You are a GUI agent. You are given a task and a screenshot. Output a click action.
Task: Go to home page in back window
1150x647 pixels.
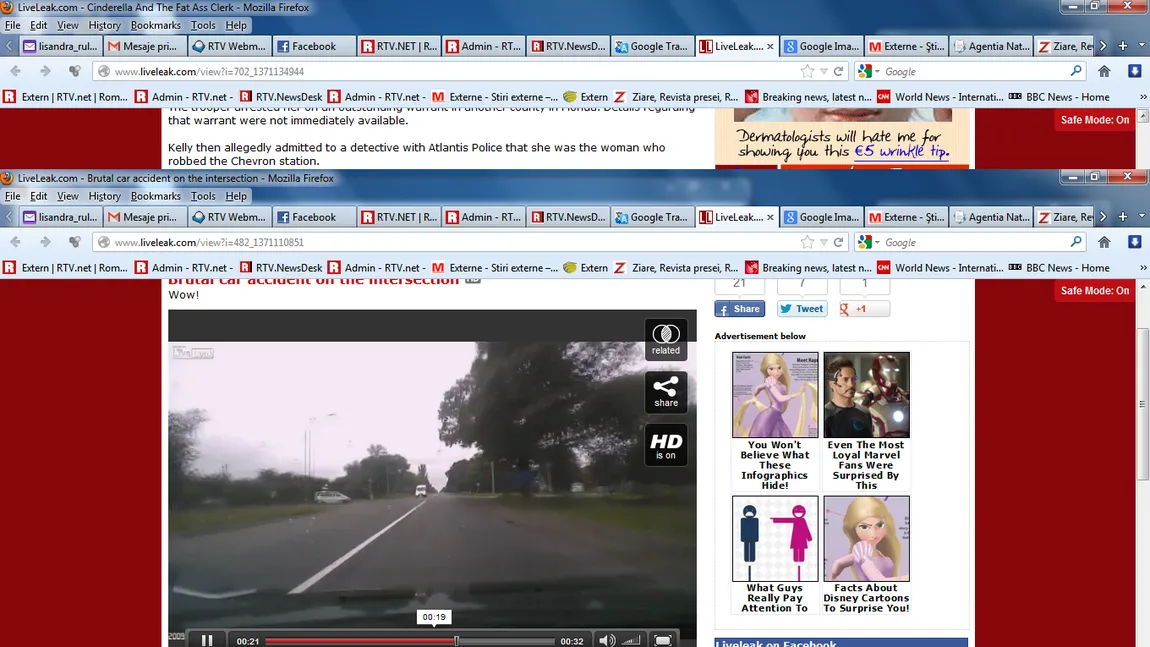pos(1104,71)
